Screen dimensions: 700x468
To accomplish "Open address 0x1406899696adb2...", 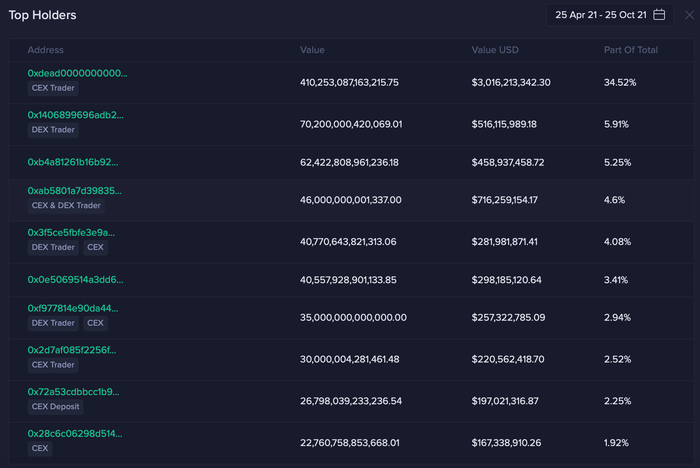I will point(75,115).
